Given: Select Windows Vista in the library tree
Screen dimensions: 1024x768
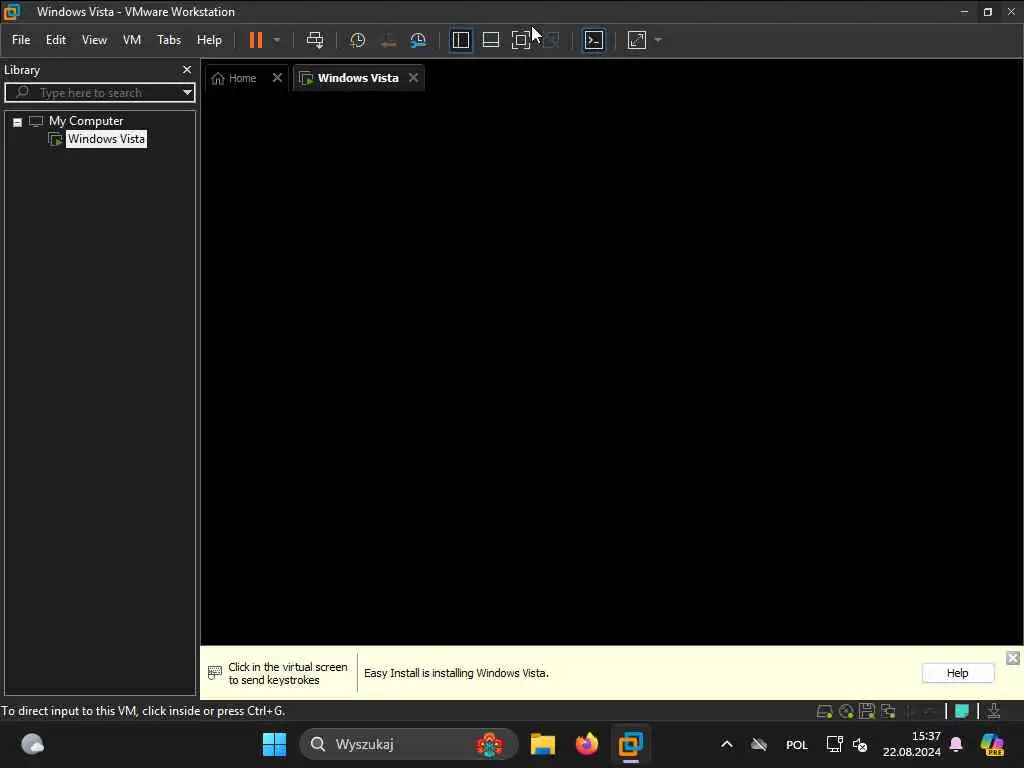Looking at the screenshot, I should pyautogui.click(x=106, y=139).
